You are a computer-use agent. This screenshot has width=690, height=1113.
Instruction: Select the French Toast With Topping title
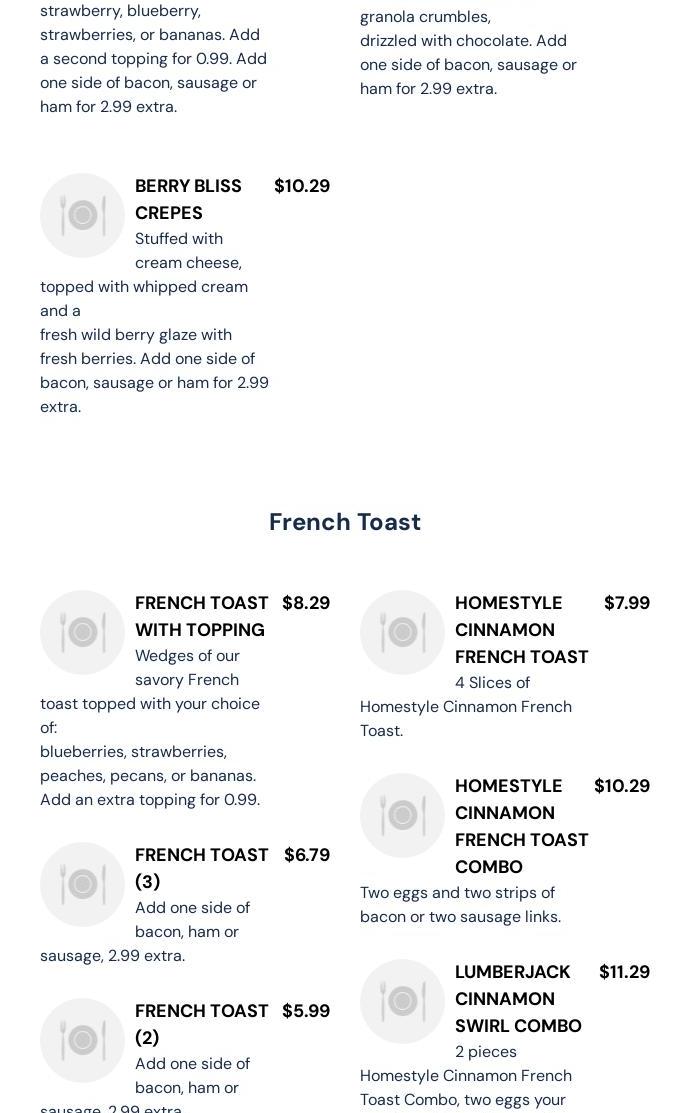tap(201, 616)
